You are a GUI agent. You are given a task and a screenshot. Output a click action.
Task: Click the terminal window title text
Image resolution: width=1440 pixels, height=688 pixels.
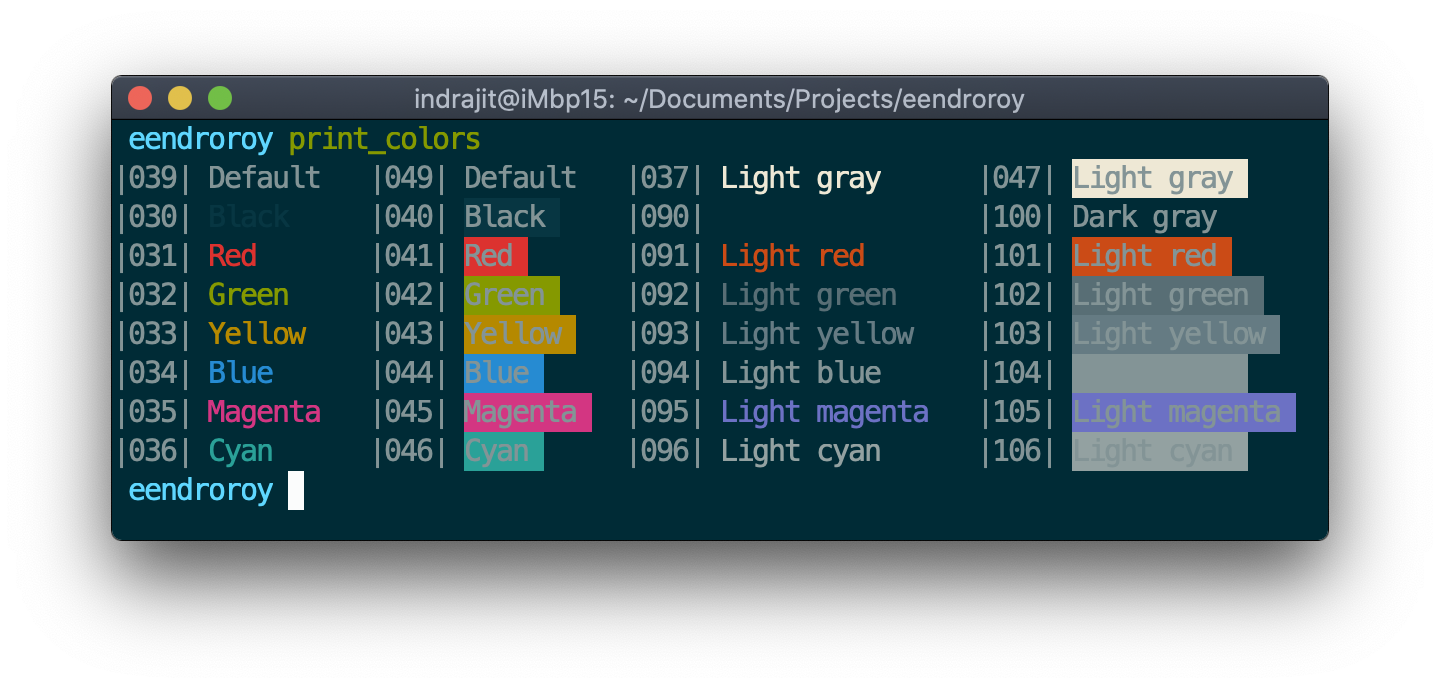coord(719,99)
